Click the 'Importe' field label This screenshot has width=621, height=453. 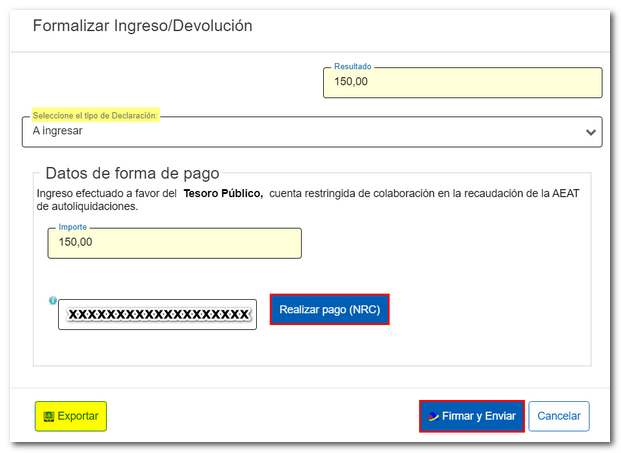[x=72, y=228]
